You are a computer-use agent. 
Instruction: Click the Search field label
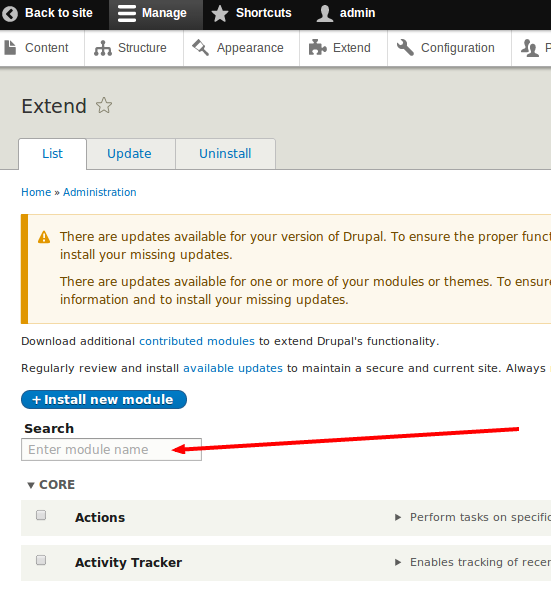coord(49,429)
